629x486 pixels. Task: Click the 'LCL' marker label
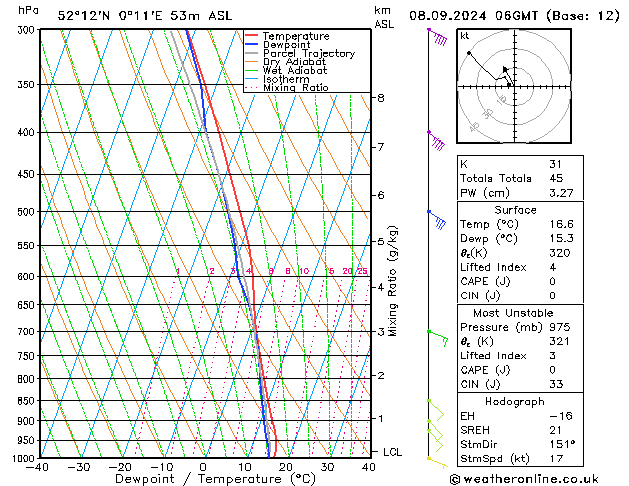[x=392, y=452]
